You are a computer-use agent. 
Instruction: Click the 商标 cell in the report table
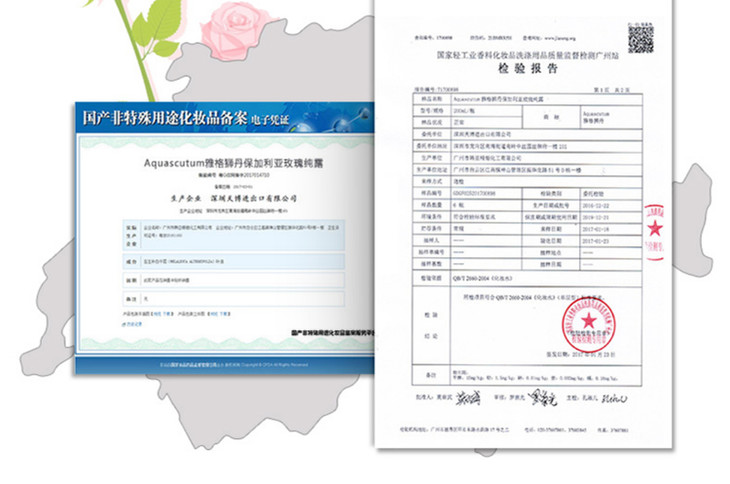[x=551, y=117]
